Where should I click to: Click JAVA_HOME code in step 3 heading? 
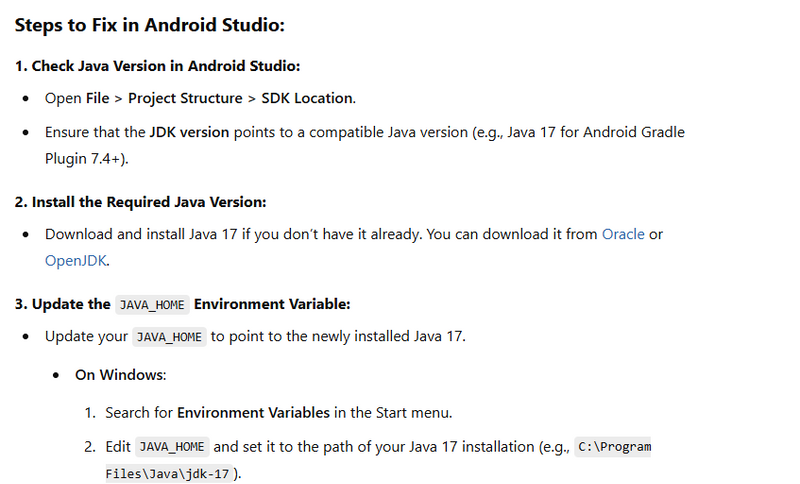point(152,304)
